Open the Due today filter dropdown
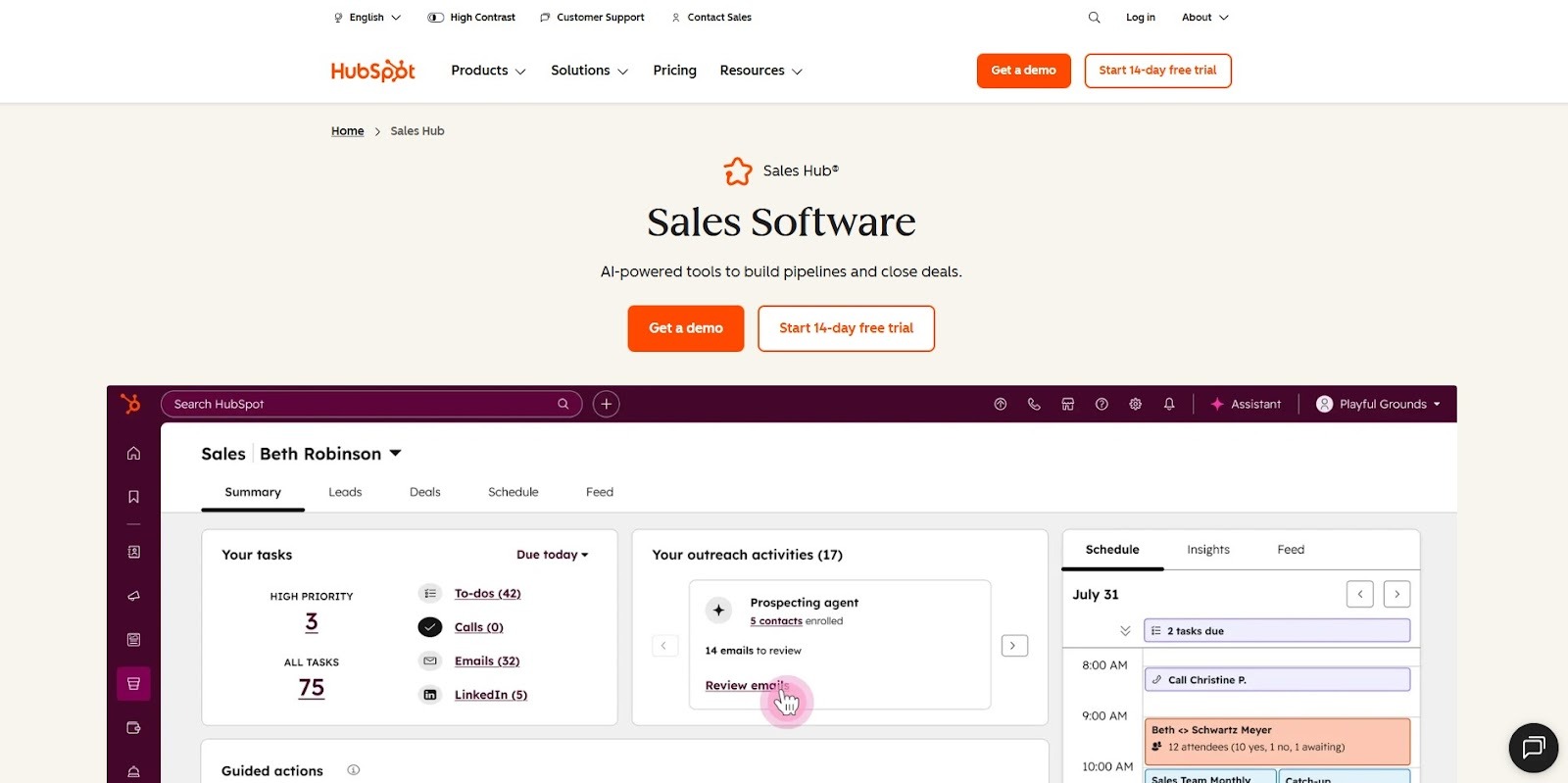The width and height of the screenshot is (1568, 783). pos(553,555)
